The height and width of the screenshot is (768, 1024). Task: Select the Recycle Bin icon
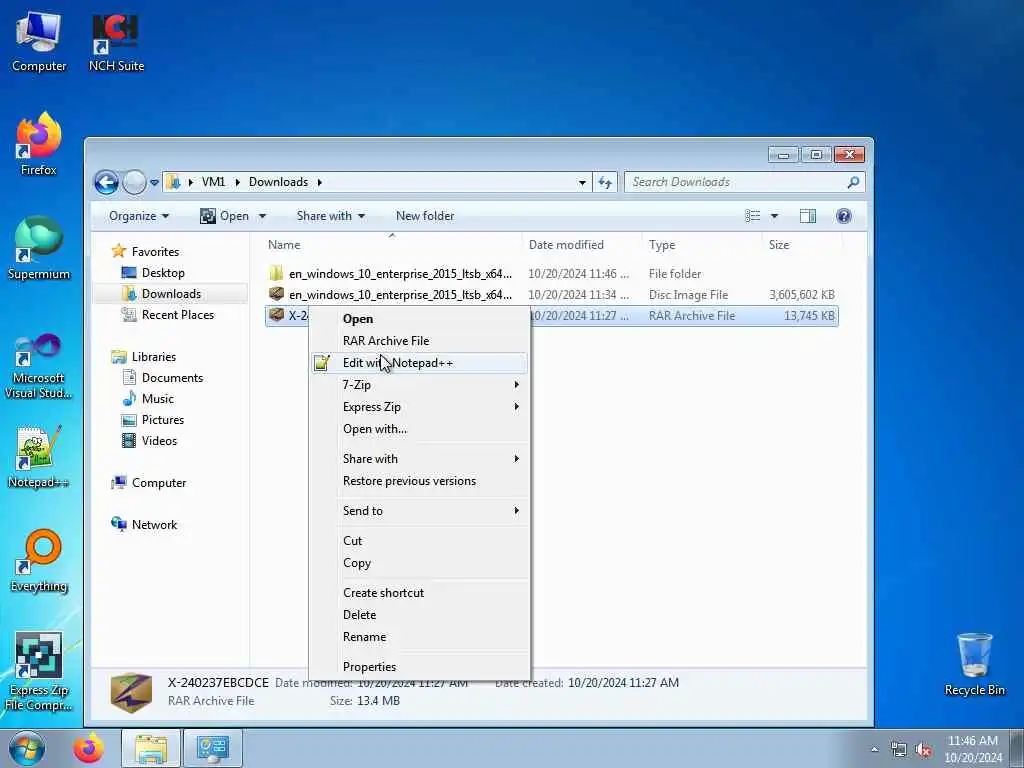click(974, 664)
